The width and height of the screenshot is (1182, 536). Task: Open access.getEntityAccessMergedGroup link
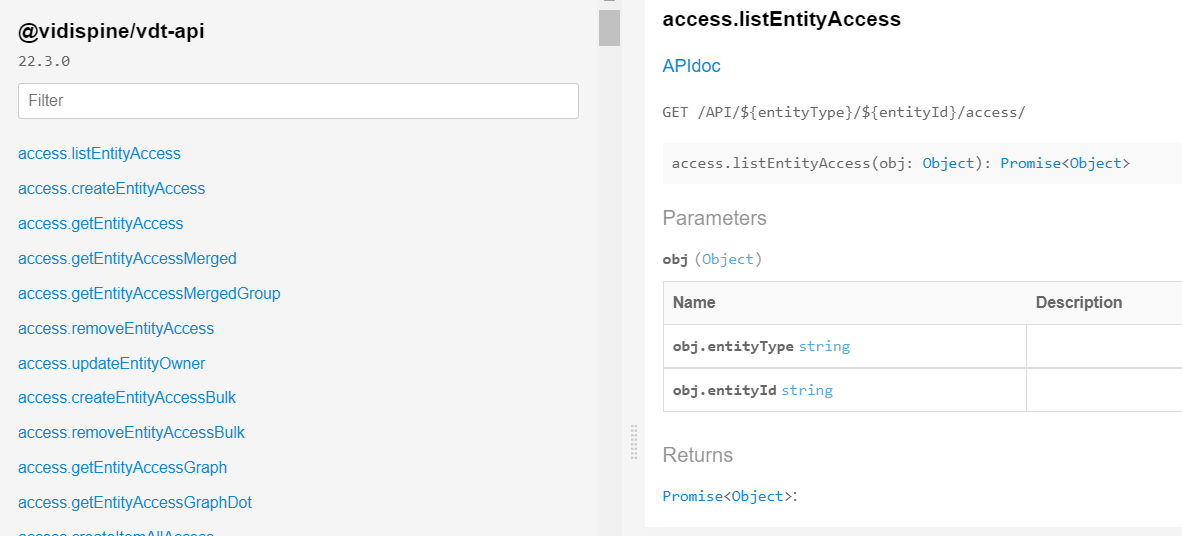click(149, 294)
